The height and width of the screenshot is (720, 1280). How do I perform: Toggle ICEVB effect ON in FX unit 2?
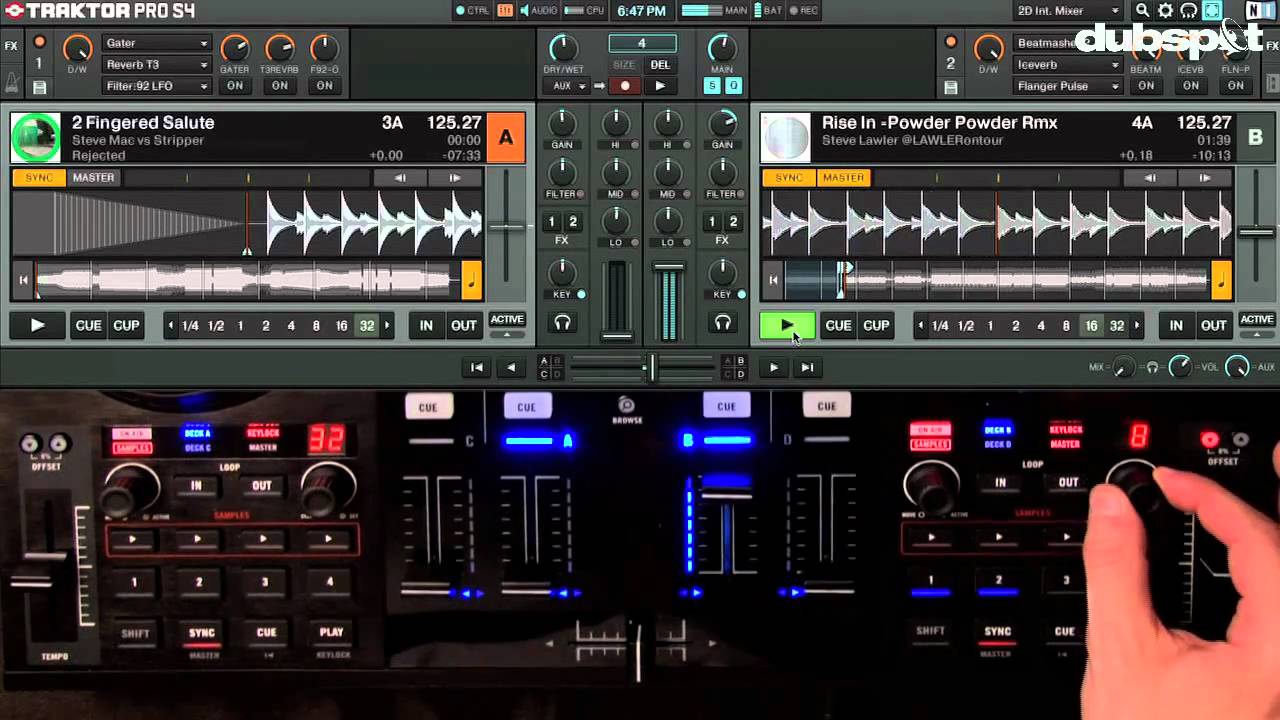point(1191,86)
